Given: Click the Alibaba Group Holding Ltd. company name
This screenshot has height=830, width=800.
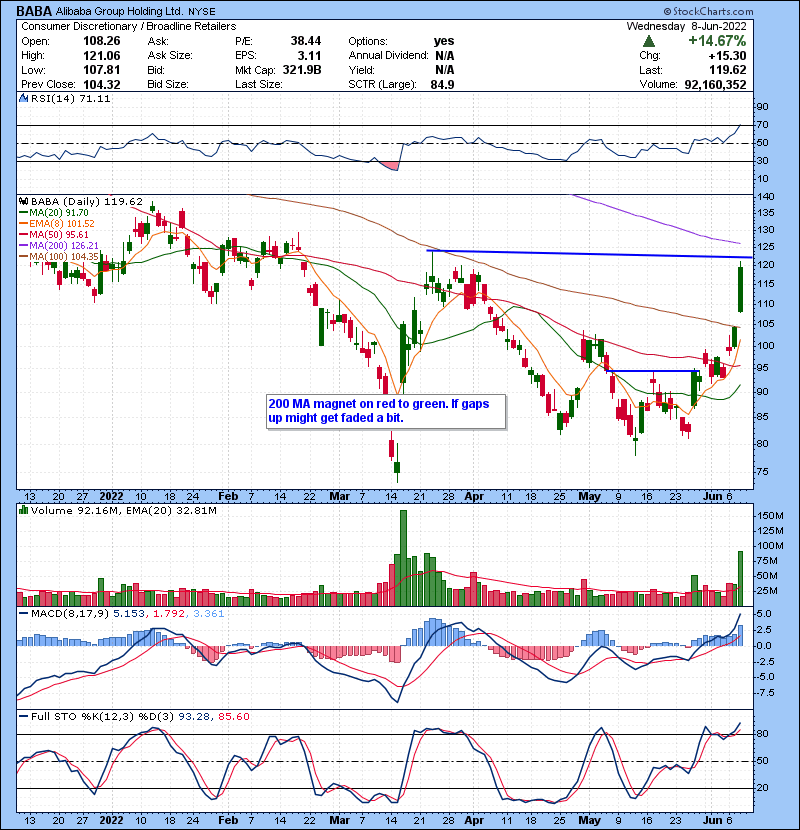Looking at the screenshot, I should [120, 11].
